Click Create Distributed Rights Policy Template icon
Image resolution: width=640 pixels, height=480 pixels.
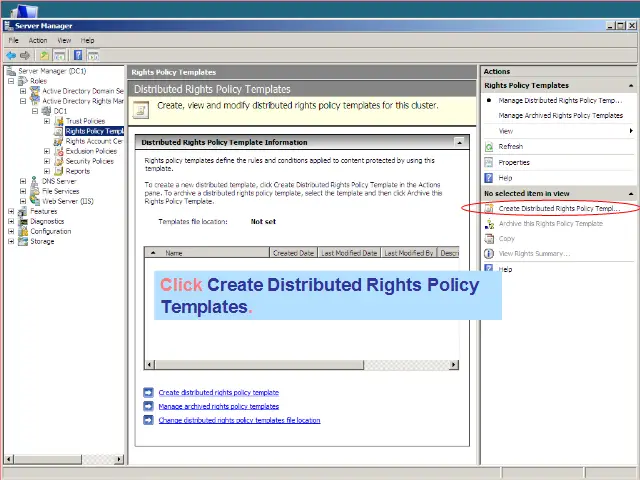point(489,209)
